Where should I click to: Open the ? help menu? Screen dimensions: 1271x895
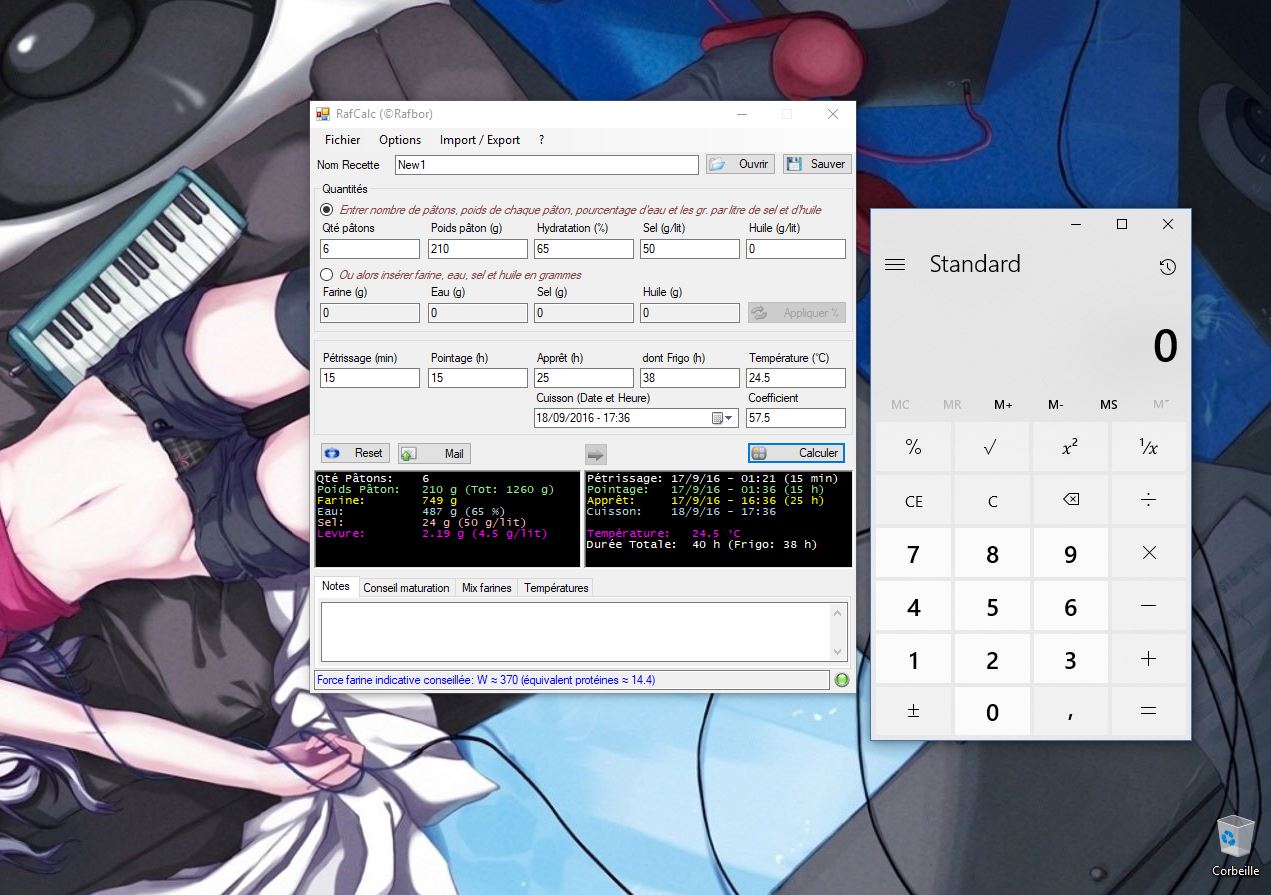[x=541, y=140]
